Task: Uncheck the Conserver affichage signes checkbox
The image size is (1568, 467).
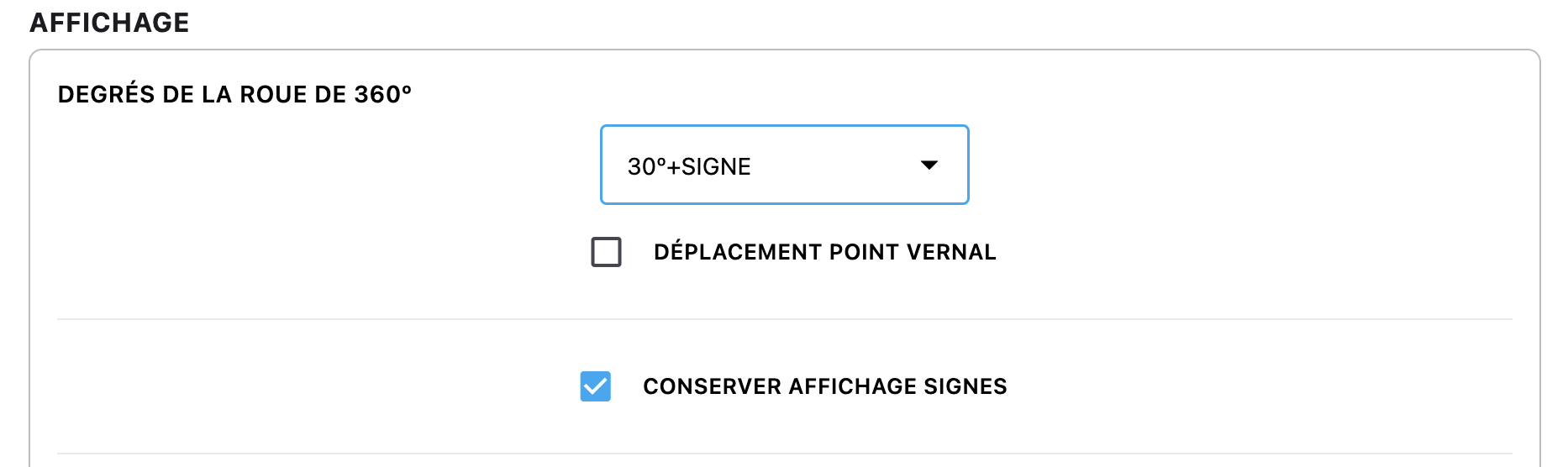Action: click(595, 386)
